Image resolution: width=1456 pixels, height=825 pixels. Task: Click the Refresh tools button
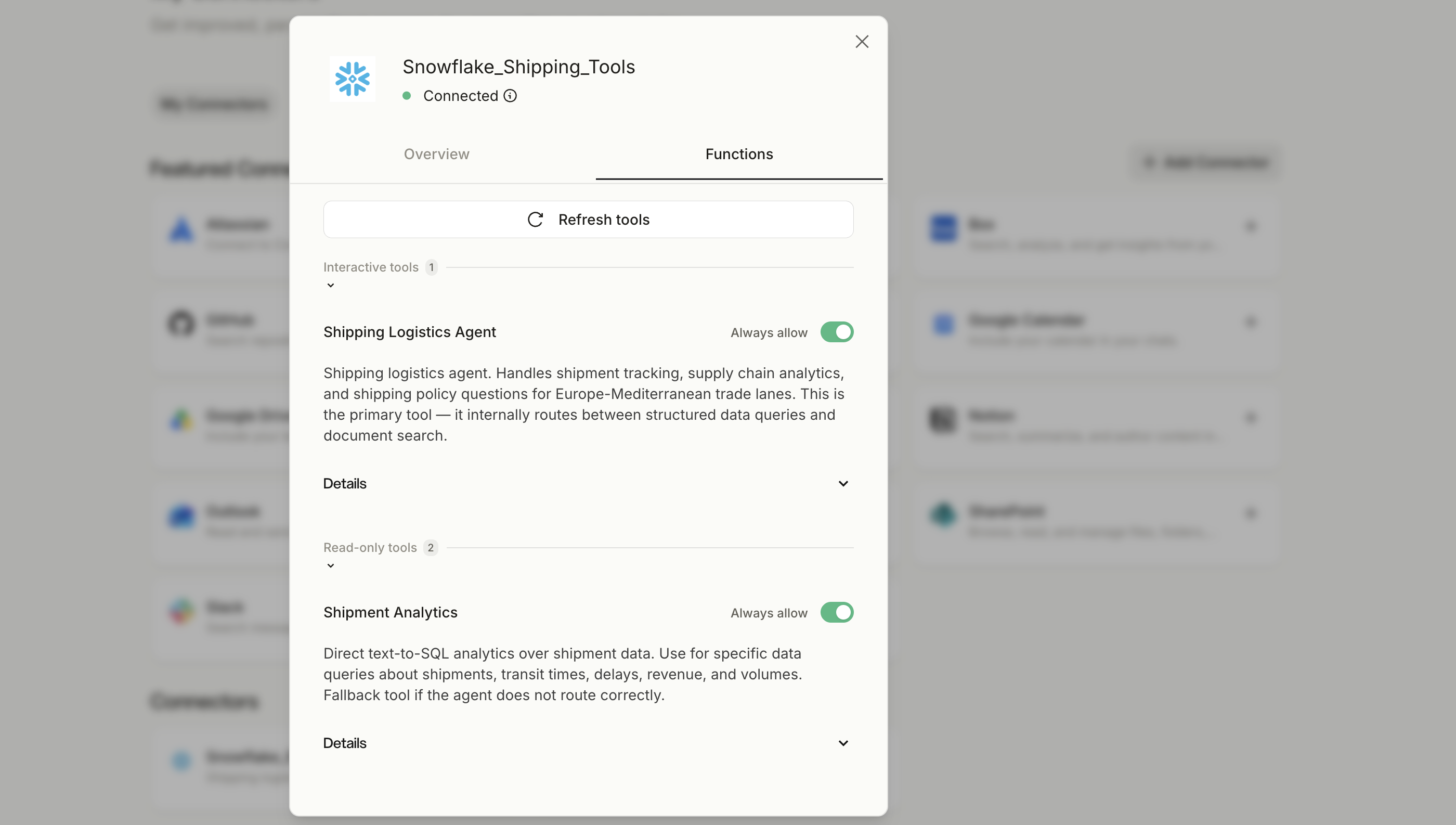pos(588,220)
